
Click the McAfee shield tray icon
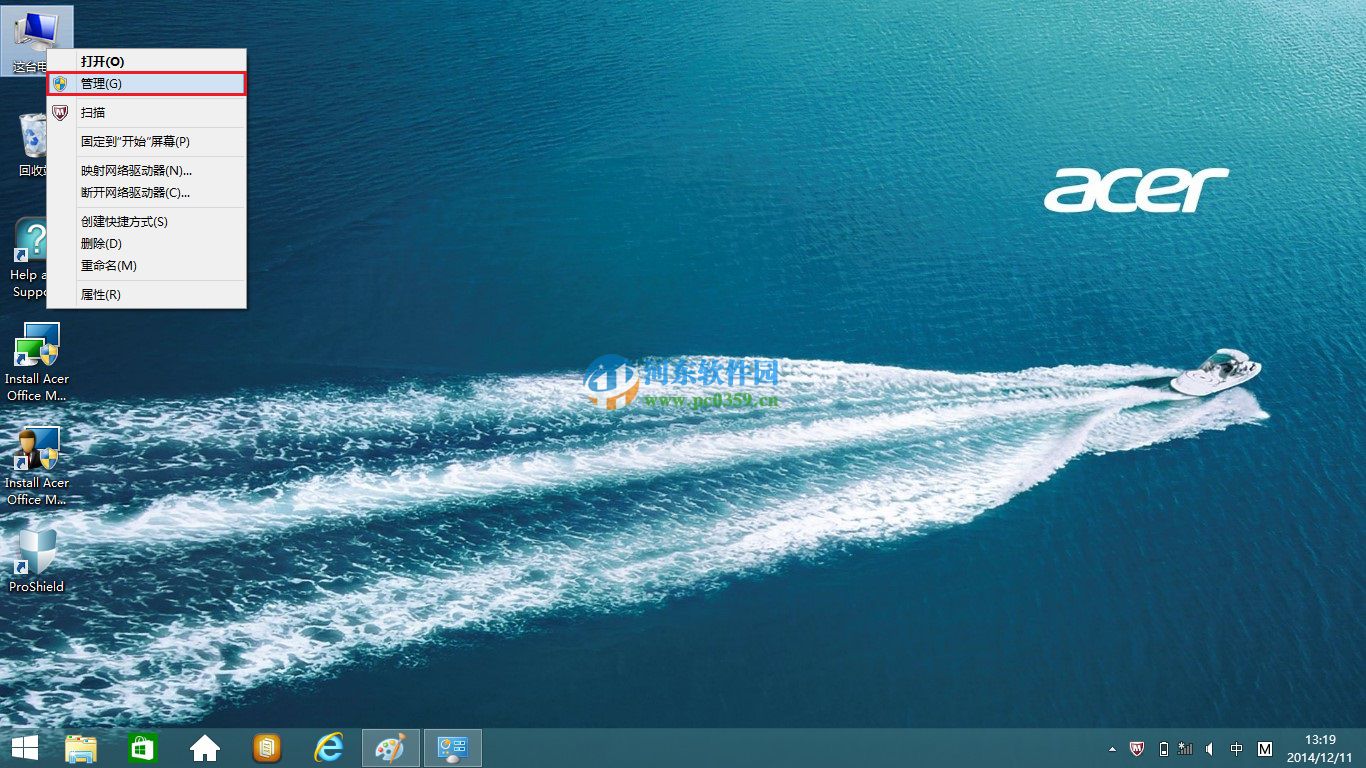click(x=1137, y=749)
